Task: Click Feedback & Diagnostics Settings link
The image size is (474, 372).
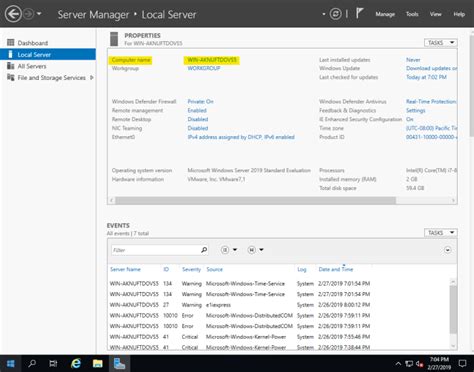Action: pos(415,110)
